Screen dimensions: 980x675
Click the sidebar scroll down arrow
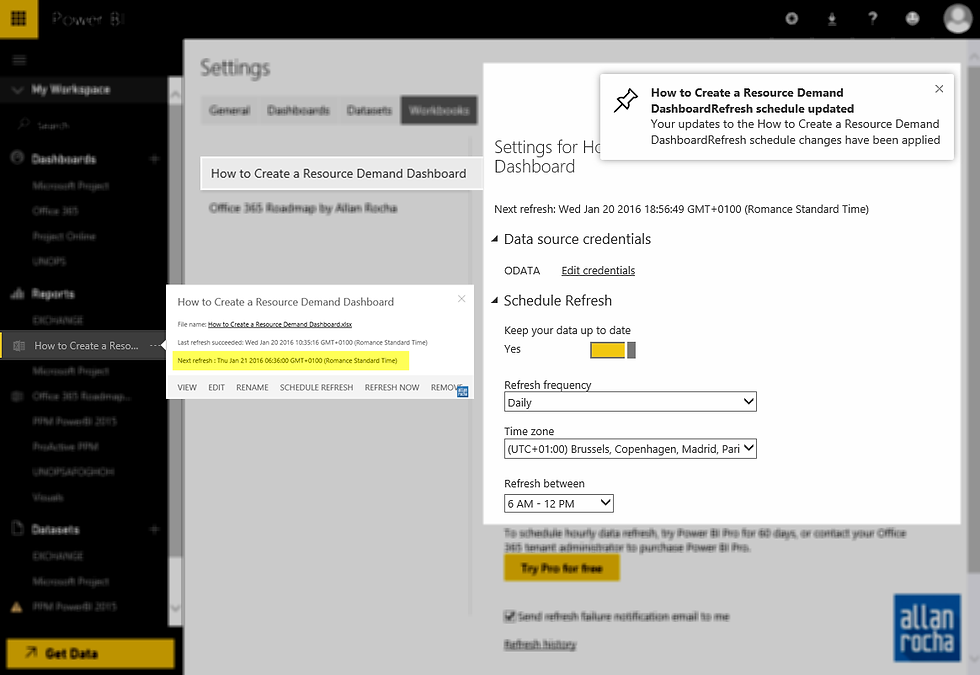tap(176, 608)
